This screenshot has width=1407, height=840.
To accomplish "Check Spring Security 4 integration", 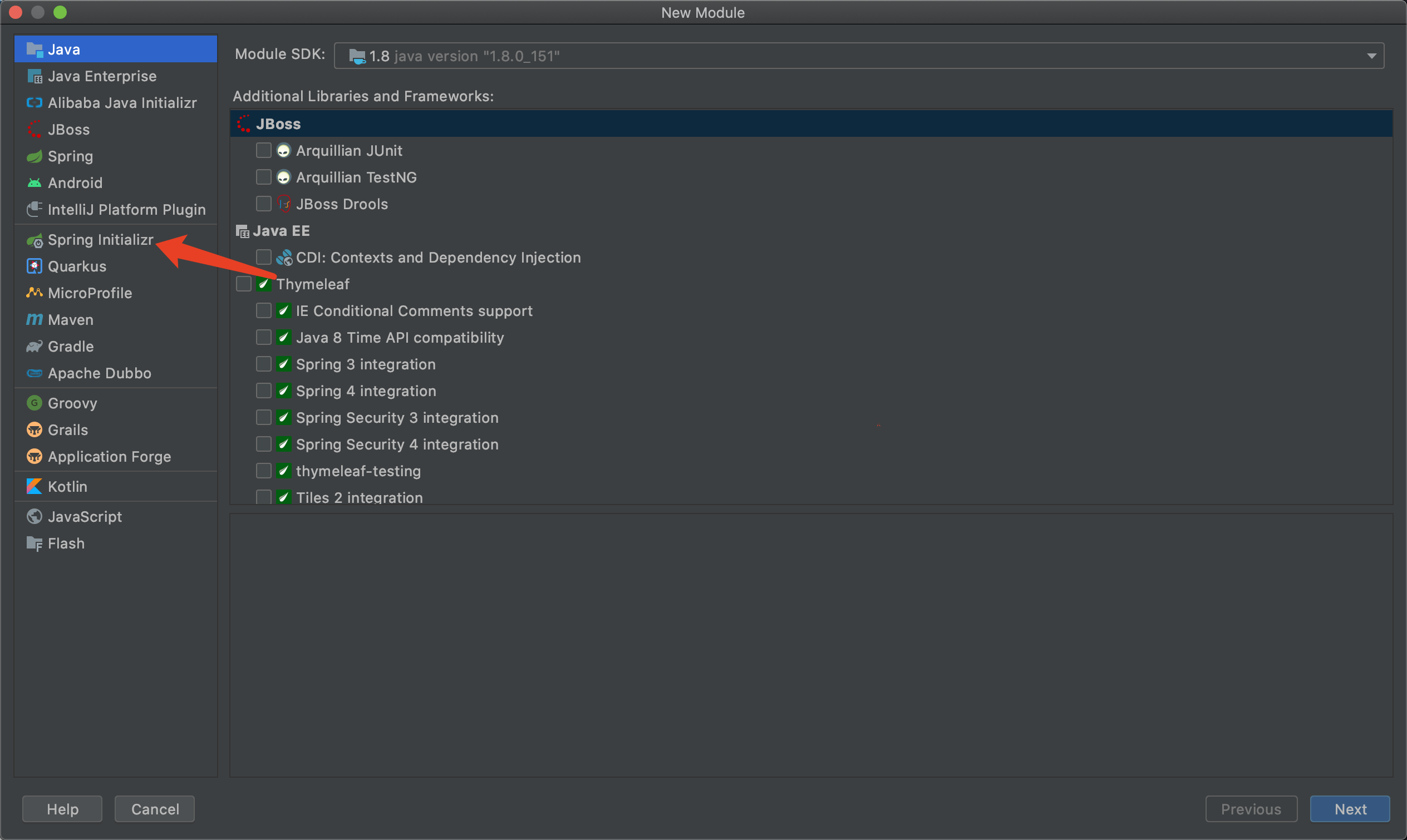I will pyautogui.click(x=264, y=444).
